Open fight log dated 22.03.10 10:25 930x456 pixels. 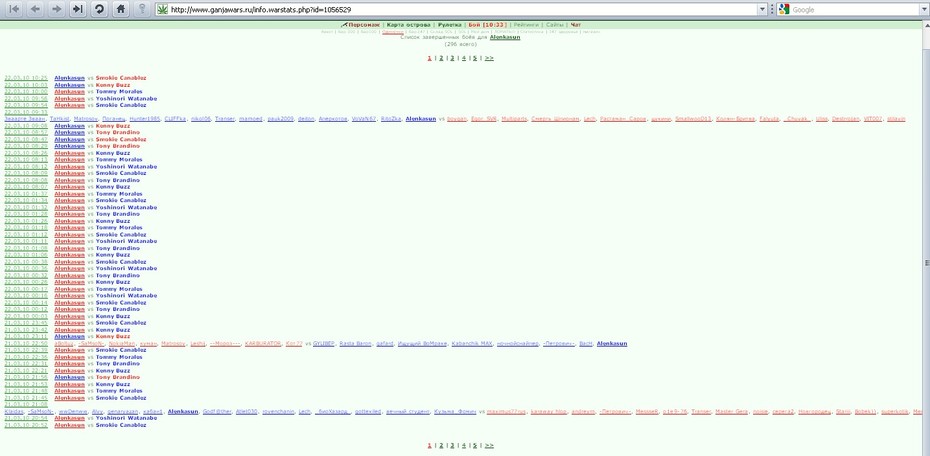(x=26, y=78)
